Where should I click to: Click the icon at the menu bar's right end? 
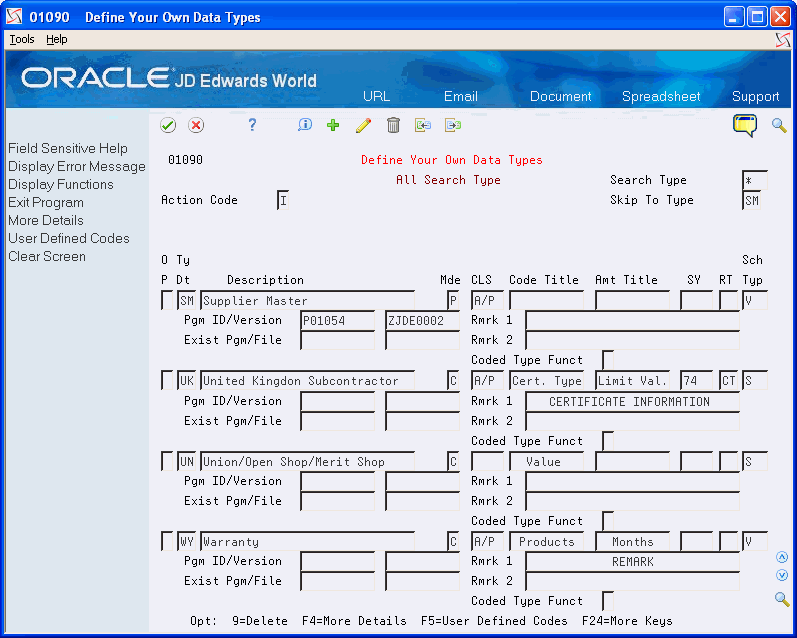(x=783, y=40)
